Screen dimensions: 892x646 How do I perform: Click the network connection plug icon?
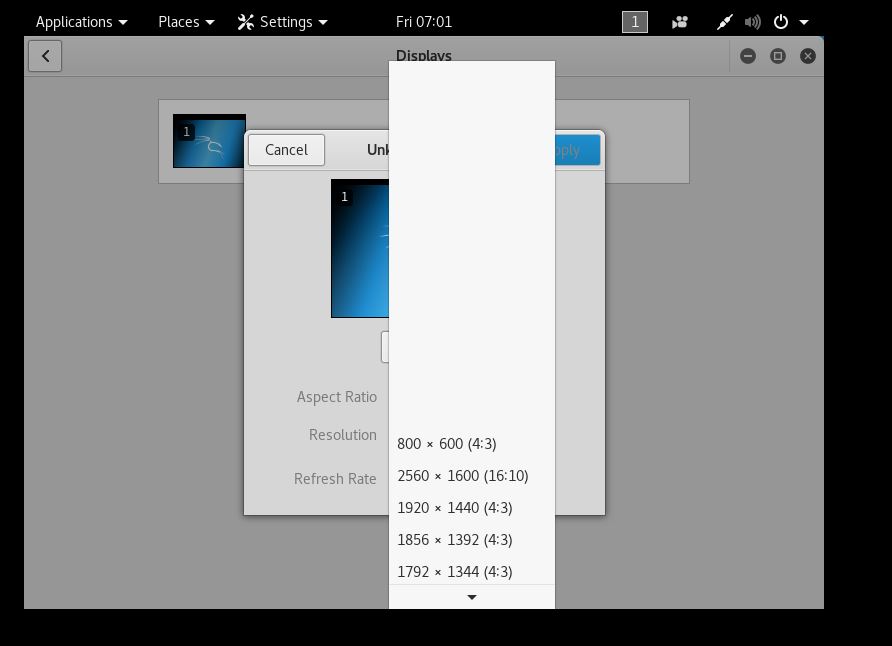pyautogui.click(x=725, y=22)
